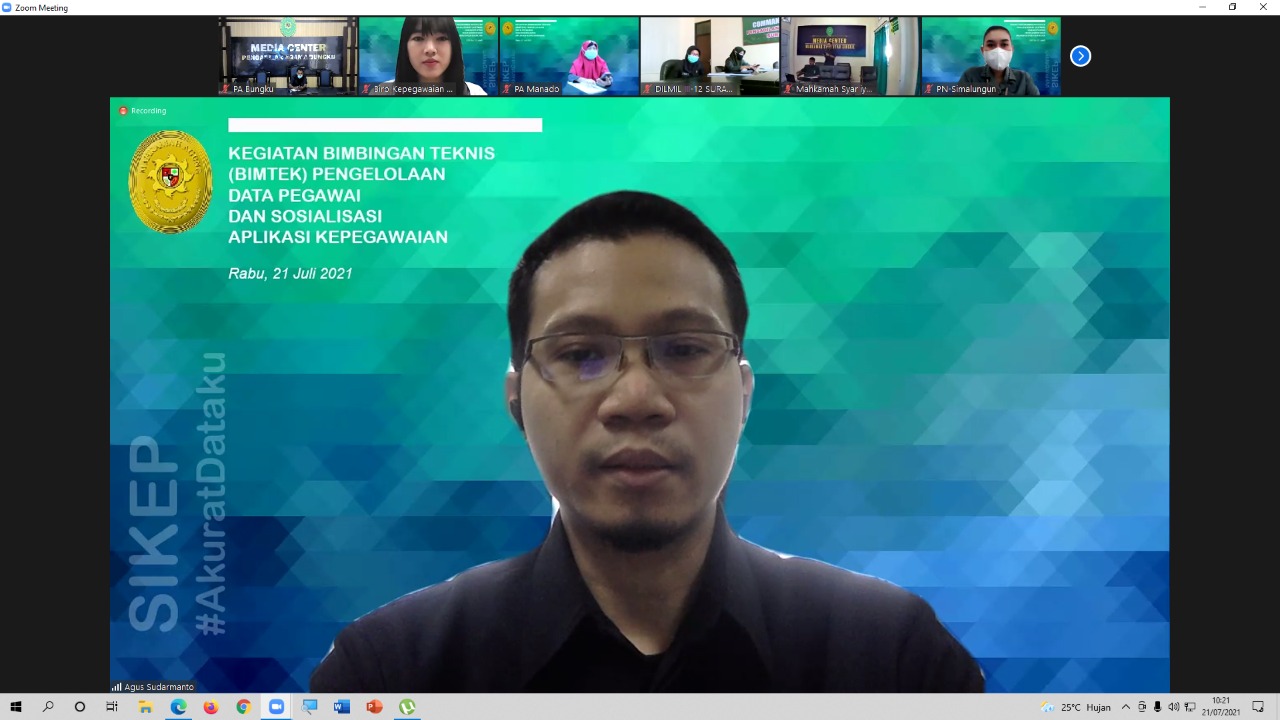Click the Task View icon on the taskbar
Viewport: 1280px width, 720px height.
coord(112,707)
